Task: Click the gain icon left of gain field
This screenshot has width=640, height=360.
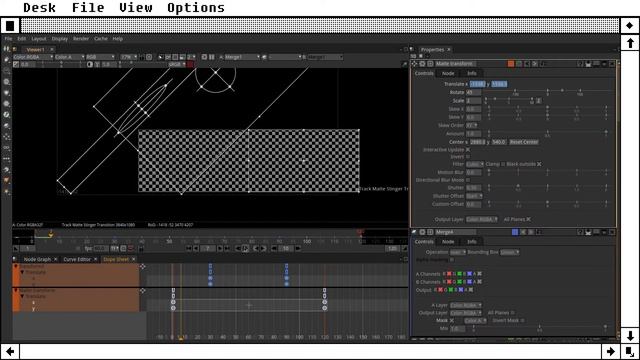Action: tap(16, 64)
